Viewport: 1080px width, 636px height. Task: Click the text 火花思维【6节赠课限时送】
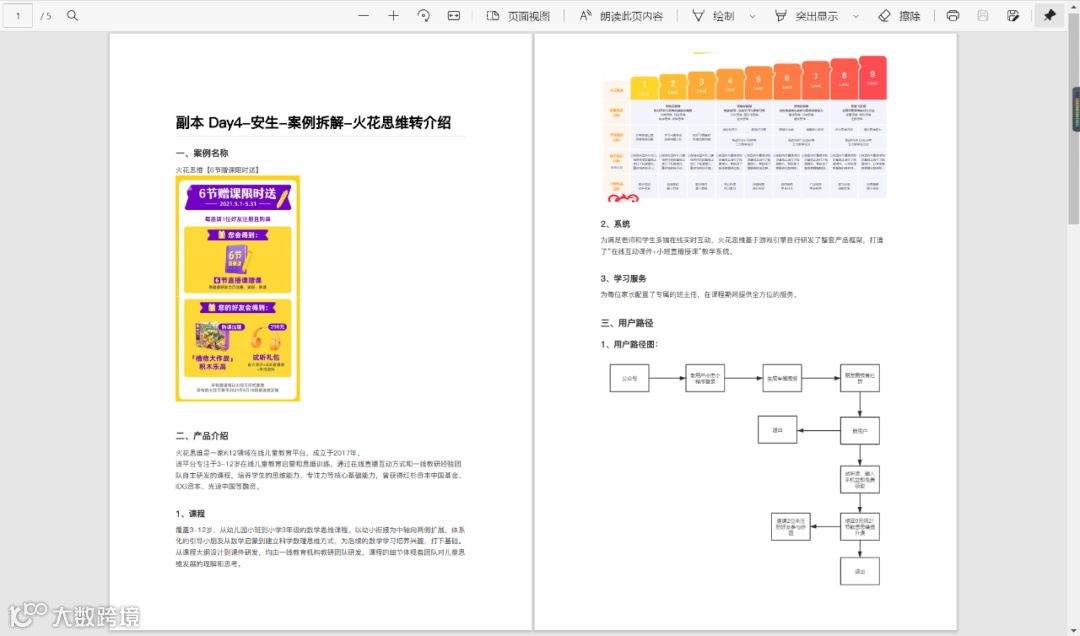218,170
